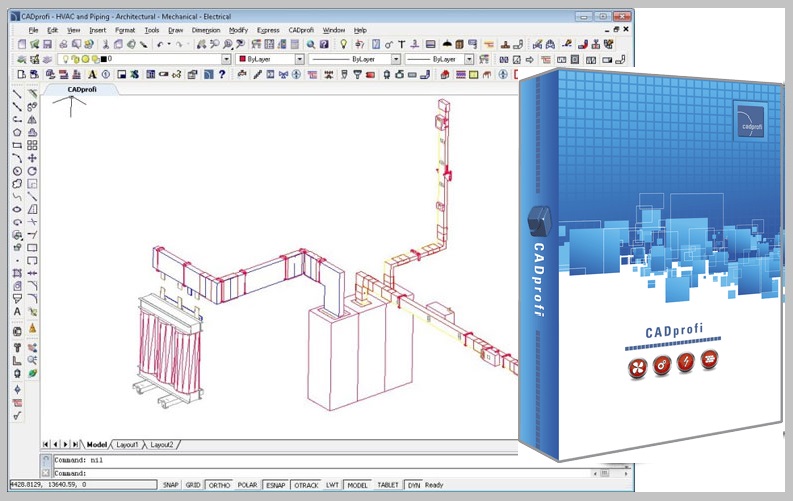
Task: Switch to the Layout1 tab
Action: click(127, 444)
